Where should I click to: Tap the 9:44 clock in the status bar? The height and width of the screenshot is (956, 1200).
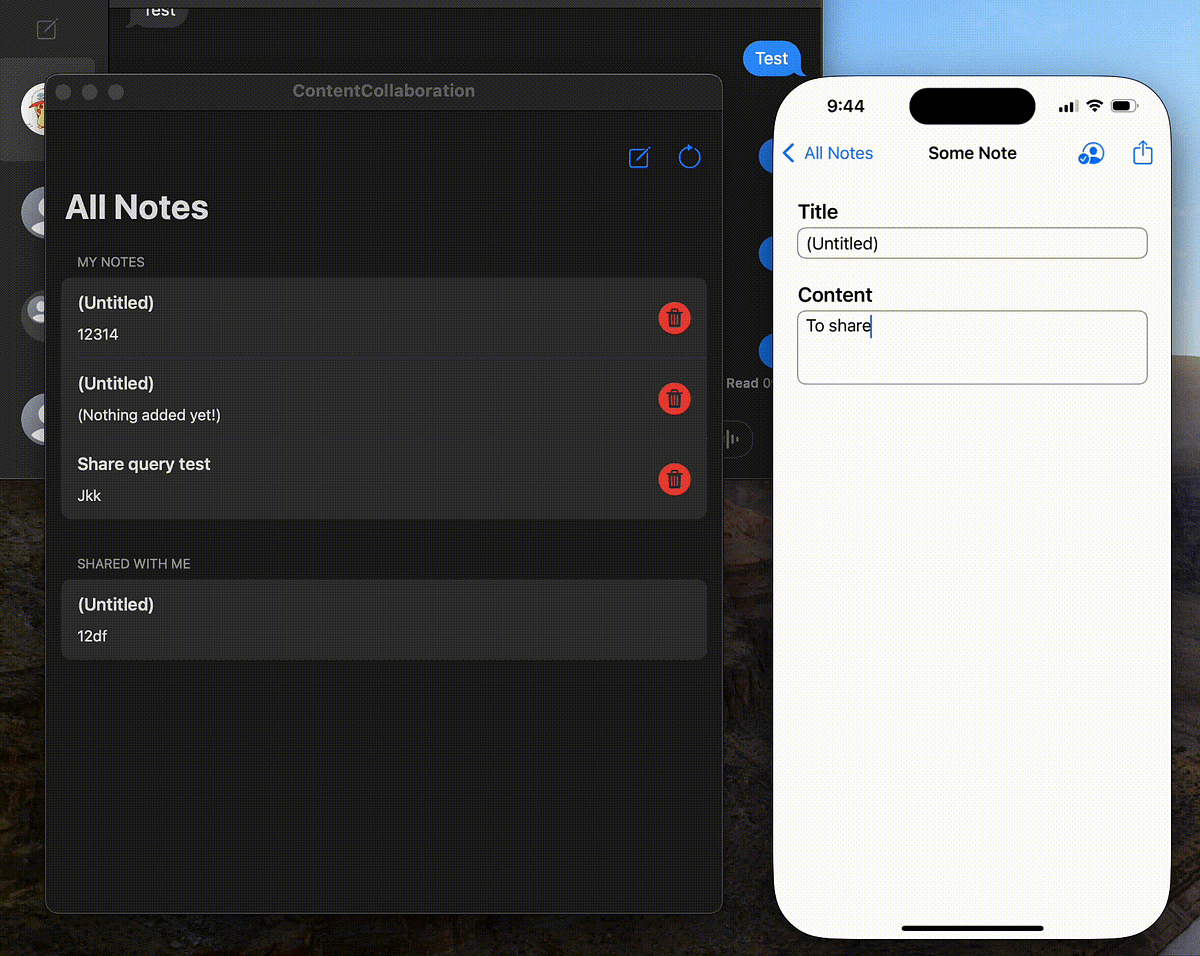click(x=845, y=105)
